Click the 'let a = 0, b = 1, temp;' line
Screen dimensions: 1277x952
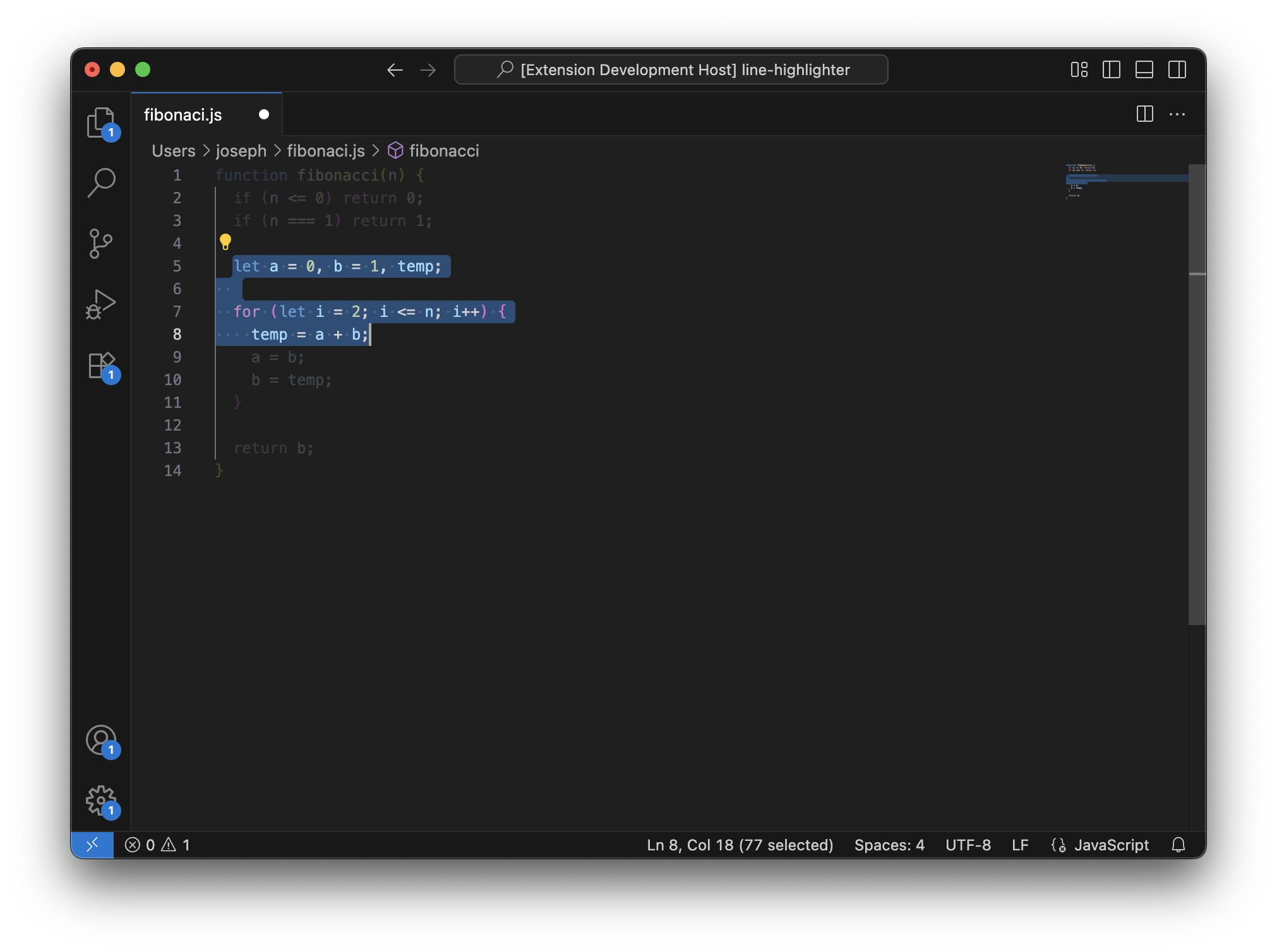point(337,266)
